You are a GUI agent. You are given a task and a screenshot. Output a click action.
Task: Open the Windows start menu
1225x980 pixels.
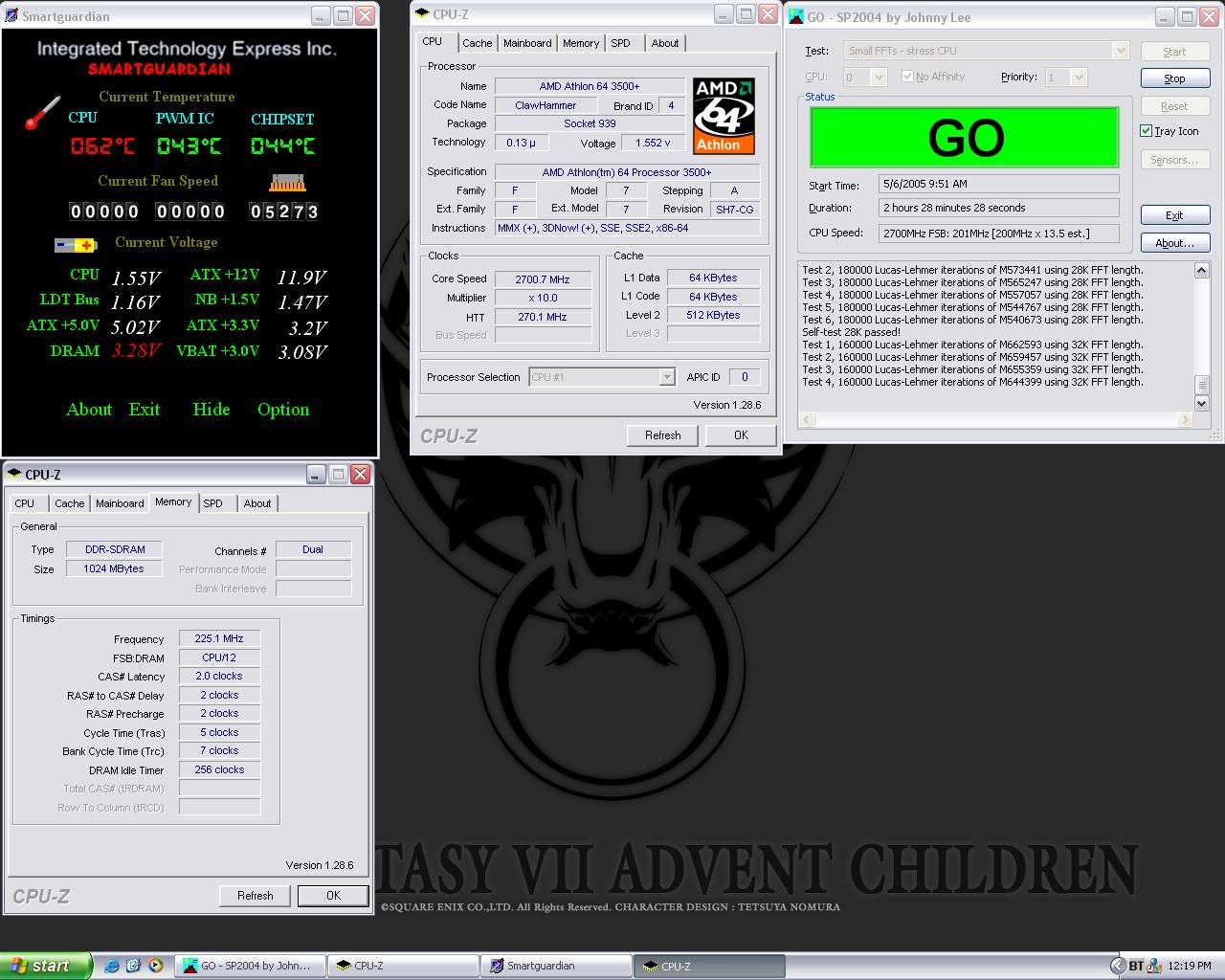click(x=46, y=966)
